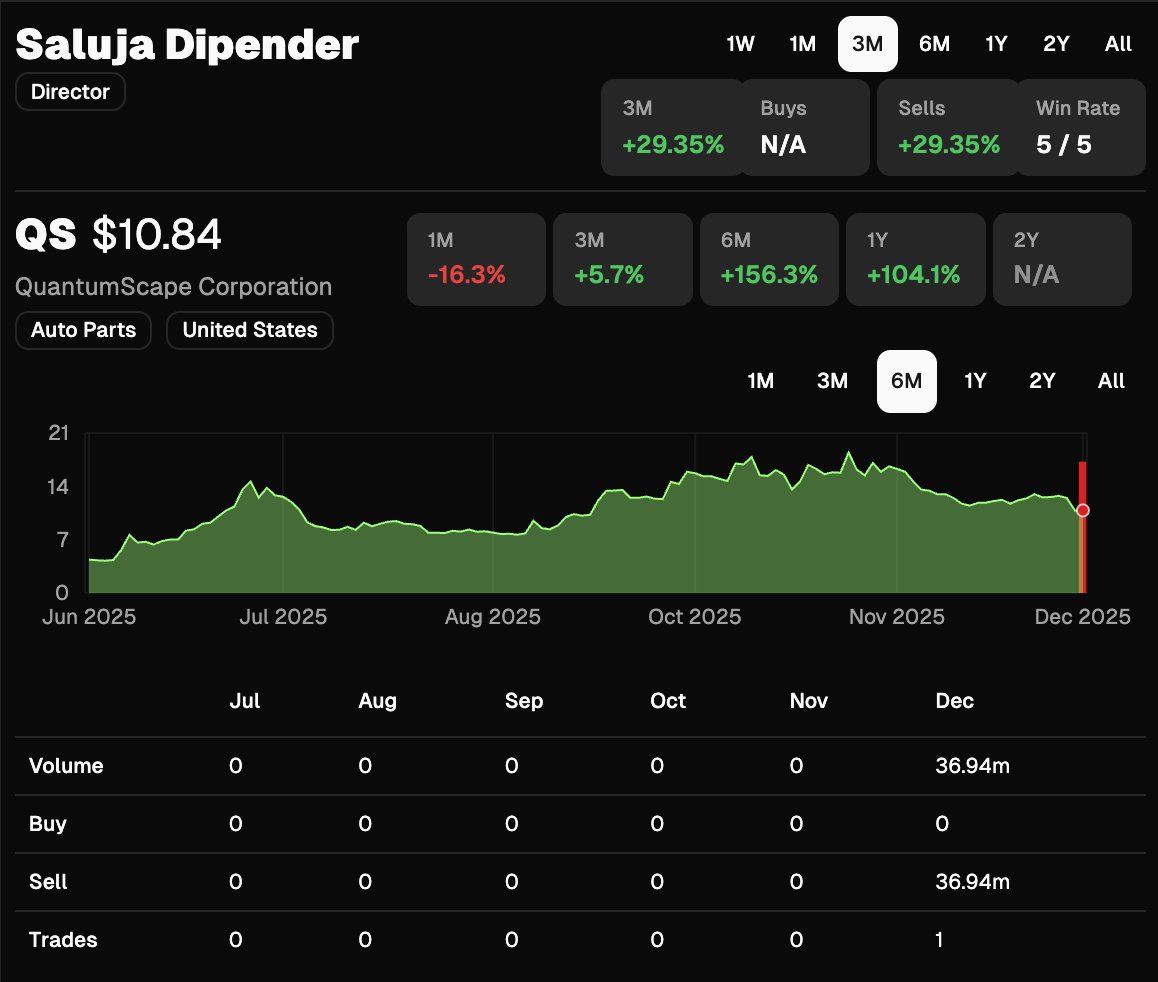Click the Director role badge
1158x982 pixels.
70,92
